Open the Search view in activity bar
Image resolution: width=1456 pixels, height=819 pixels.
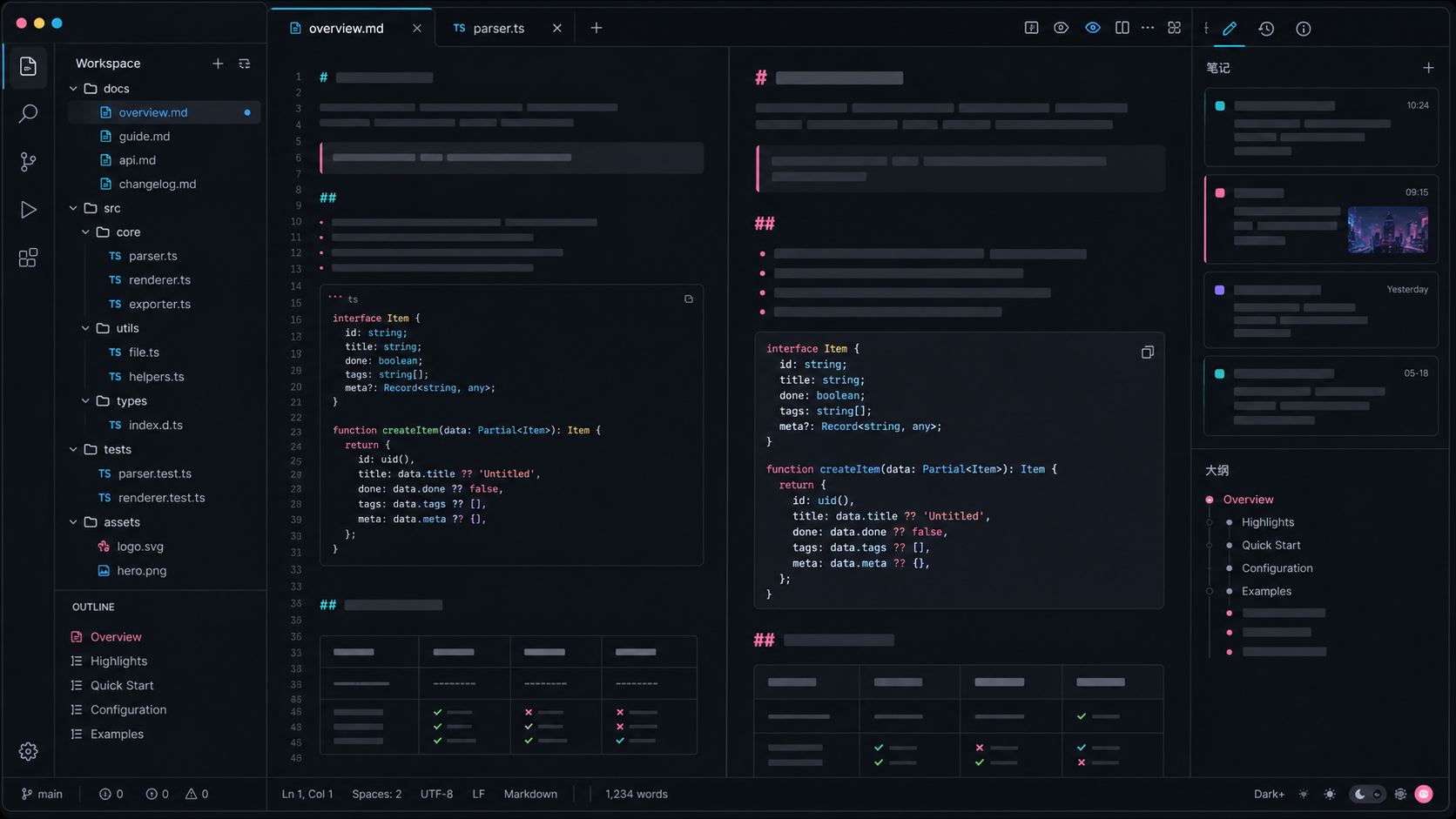(x=28, y=114)
